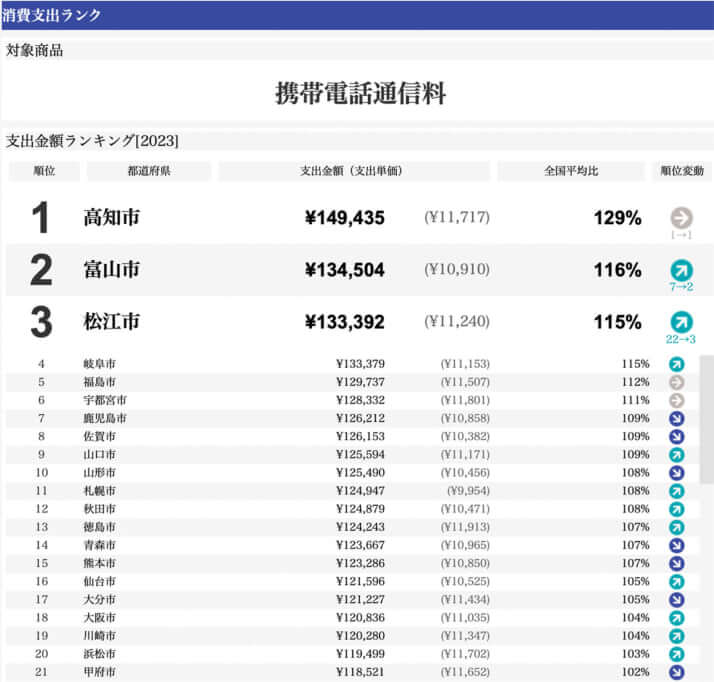Viewport: 714px width, 682px height.
Task: Click the rank change icon for 札幌市
Action: [676, 491]
